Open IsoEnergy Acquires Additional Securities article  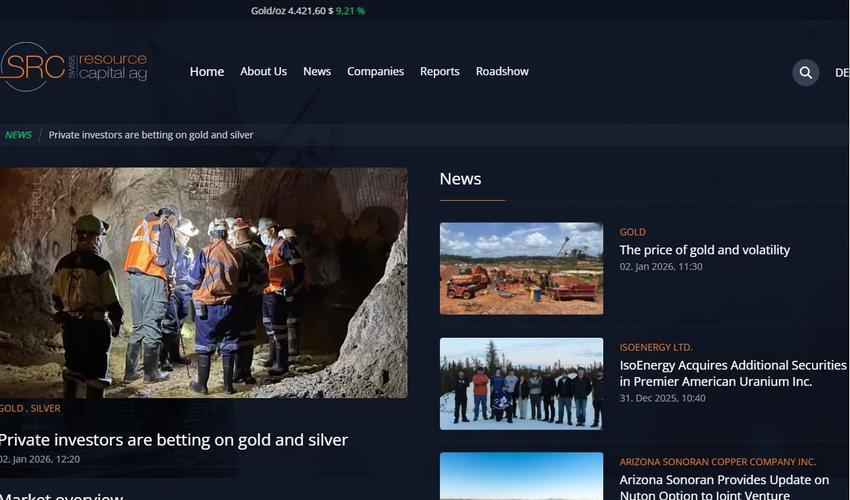tap(733, 373)
